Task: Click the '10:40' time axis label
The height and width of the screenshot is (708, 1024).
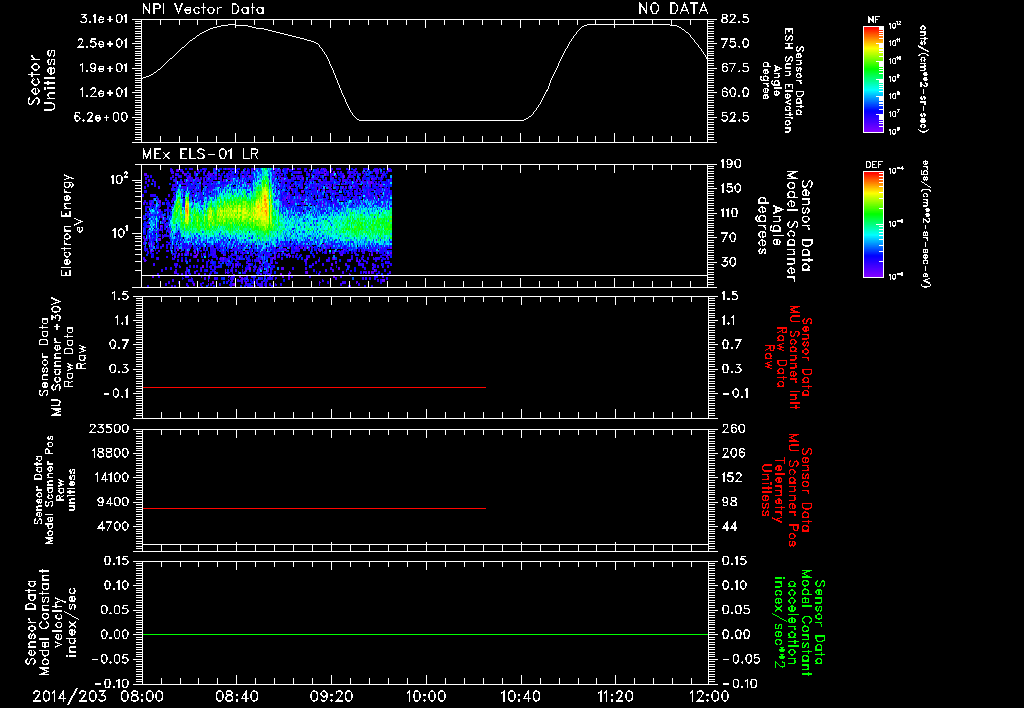Action: click(520, 696)
